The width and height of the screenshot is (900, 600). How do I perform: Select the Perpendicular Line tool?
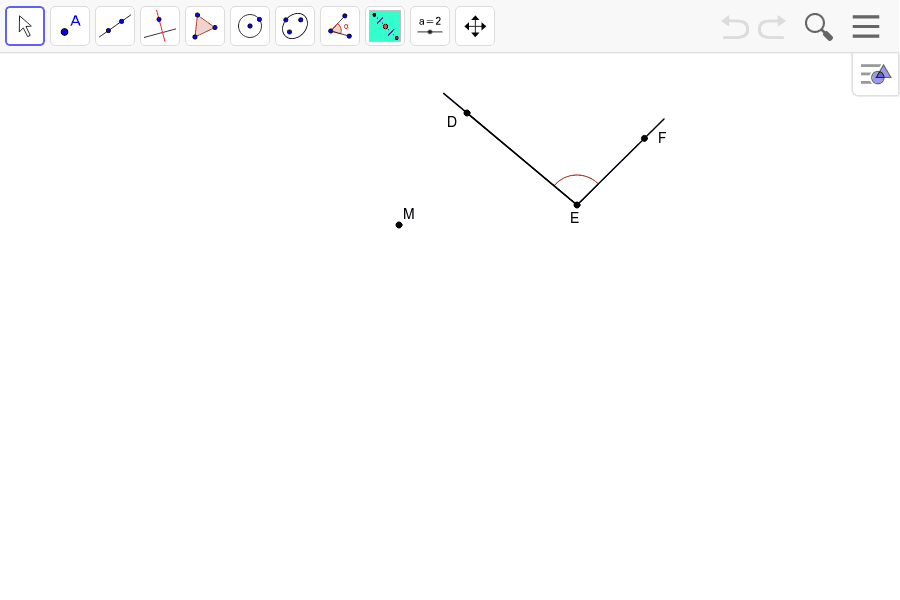pos(160,26)
